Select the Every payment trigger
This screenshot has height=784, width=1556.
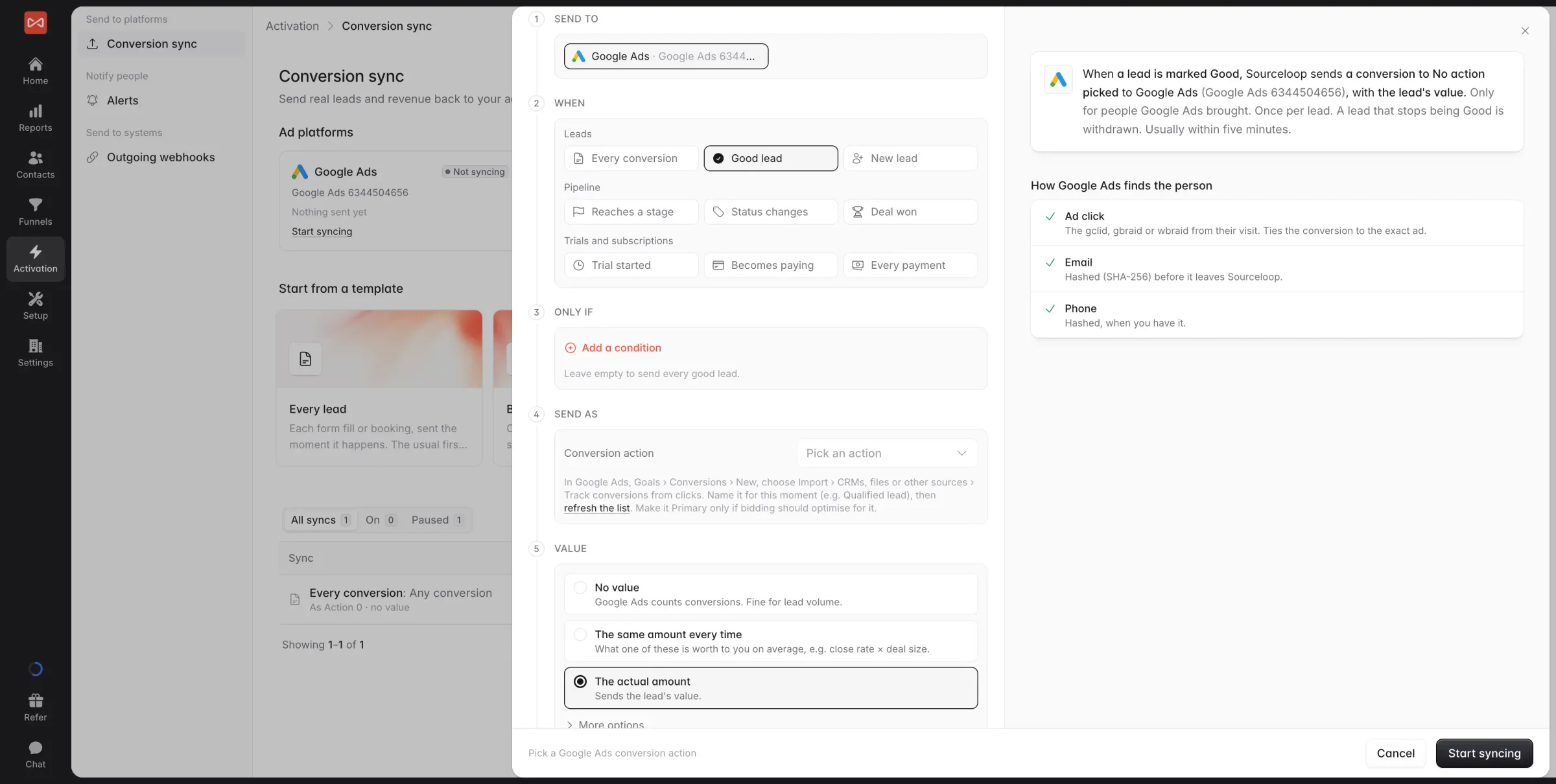(x=910, y=265)
